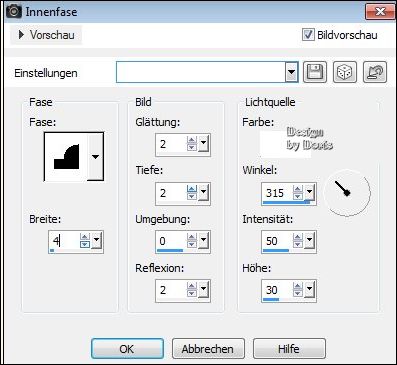Increase Winkel with the up arrow
The height and width of the screenshot is (365, 397).
click(x=298, y=189)
